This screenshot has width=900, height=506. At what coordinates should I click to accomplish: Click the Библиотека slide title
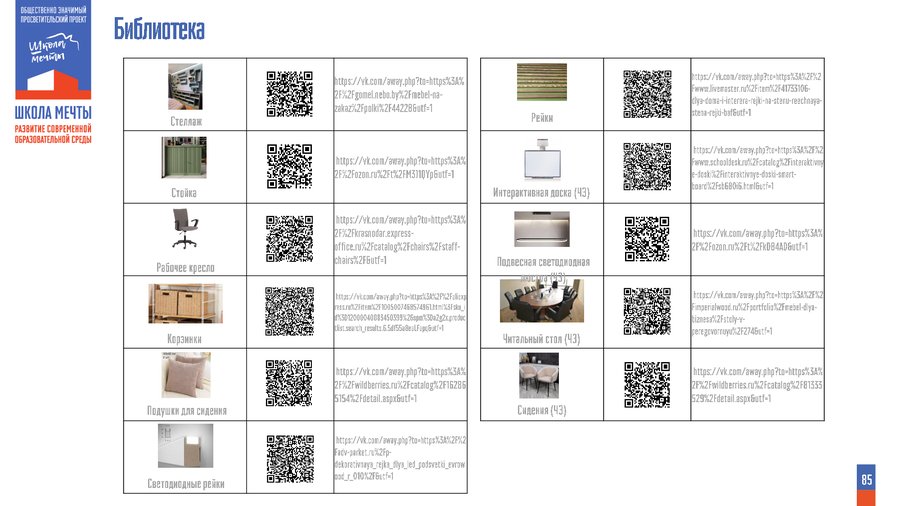point(159,29)
